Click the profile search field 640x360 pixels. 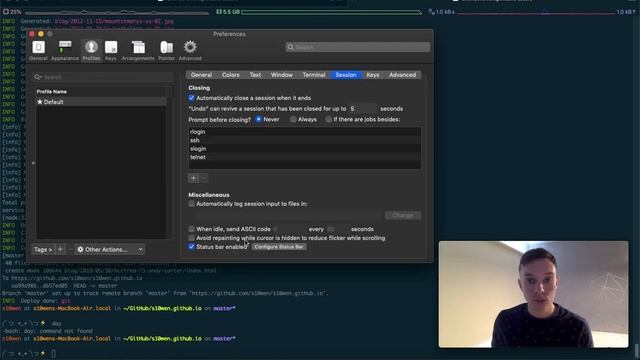(102, 77)
